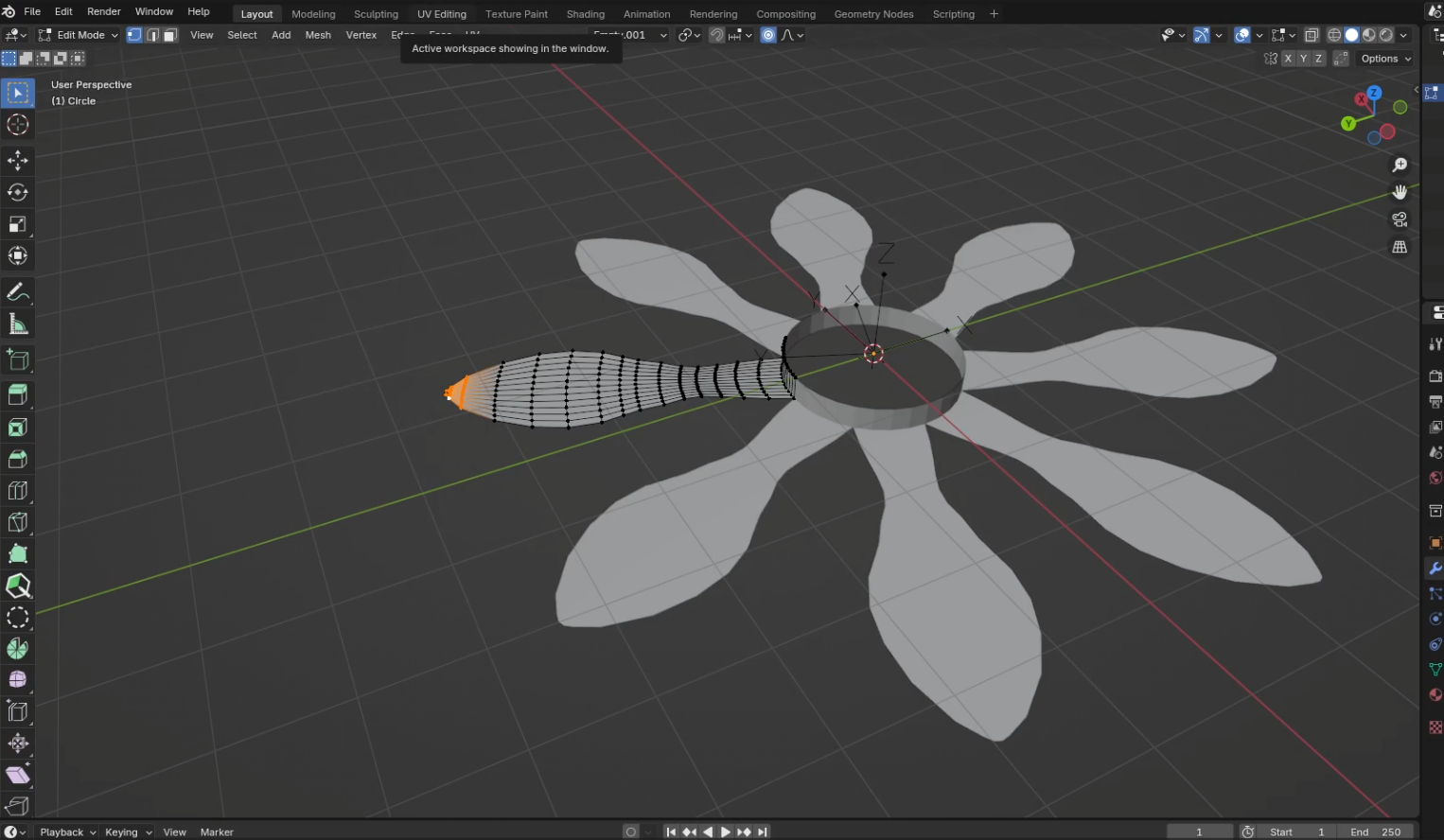Screen dimensions: 1444x840
Task: Select the Scale tool
Action: (18, 224)
